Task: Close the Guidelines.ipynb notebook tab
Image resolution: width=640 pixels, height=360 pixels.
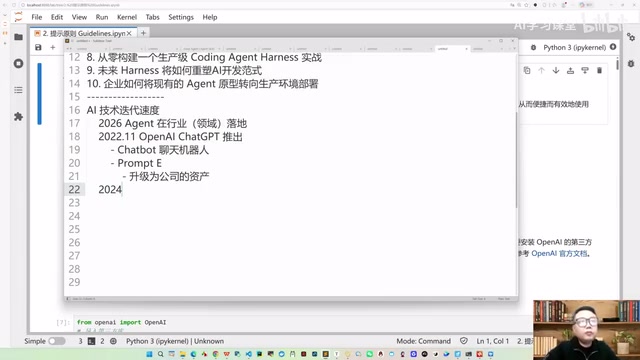Action: tap(129, 33)
